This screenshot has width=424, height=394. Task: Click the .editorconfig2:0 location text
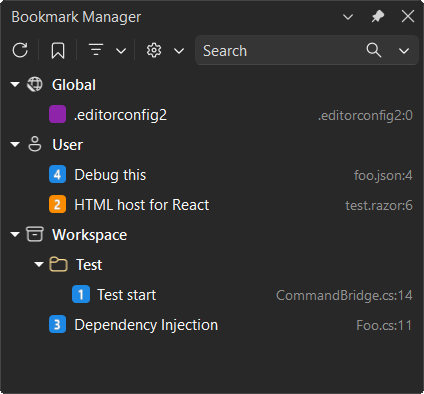point(365,115)
